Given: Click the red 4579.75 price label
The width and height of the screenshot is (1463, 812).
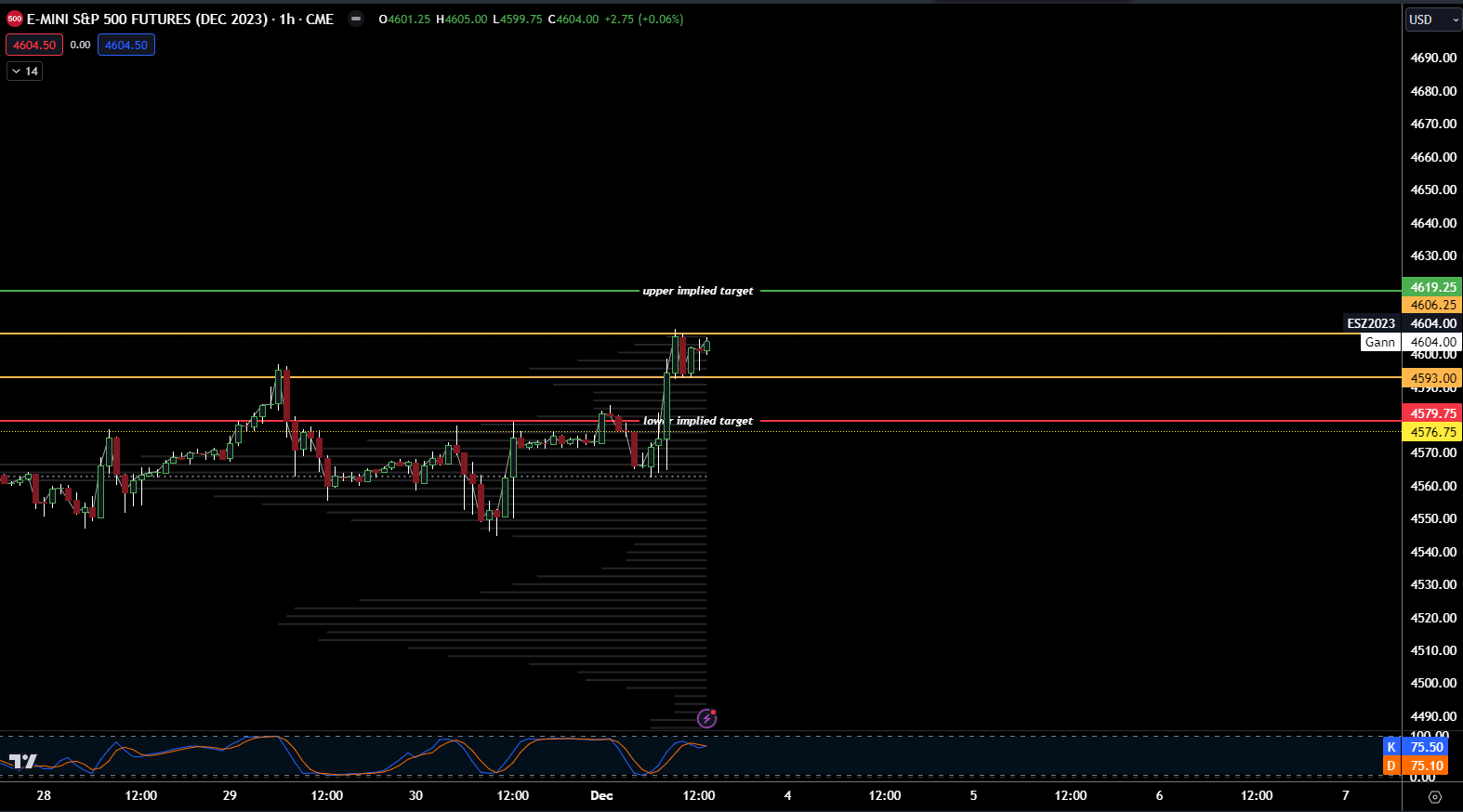Looking at the screenshot, I should pos(1432,413).
